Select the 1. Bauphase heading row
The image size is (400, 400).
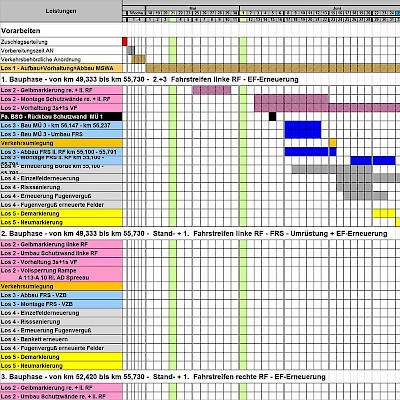click(x=200, y=79)
